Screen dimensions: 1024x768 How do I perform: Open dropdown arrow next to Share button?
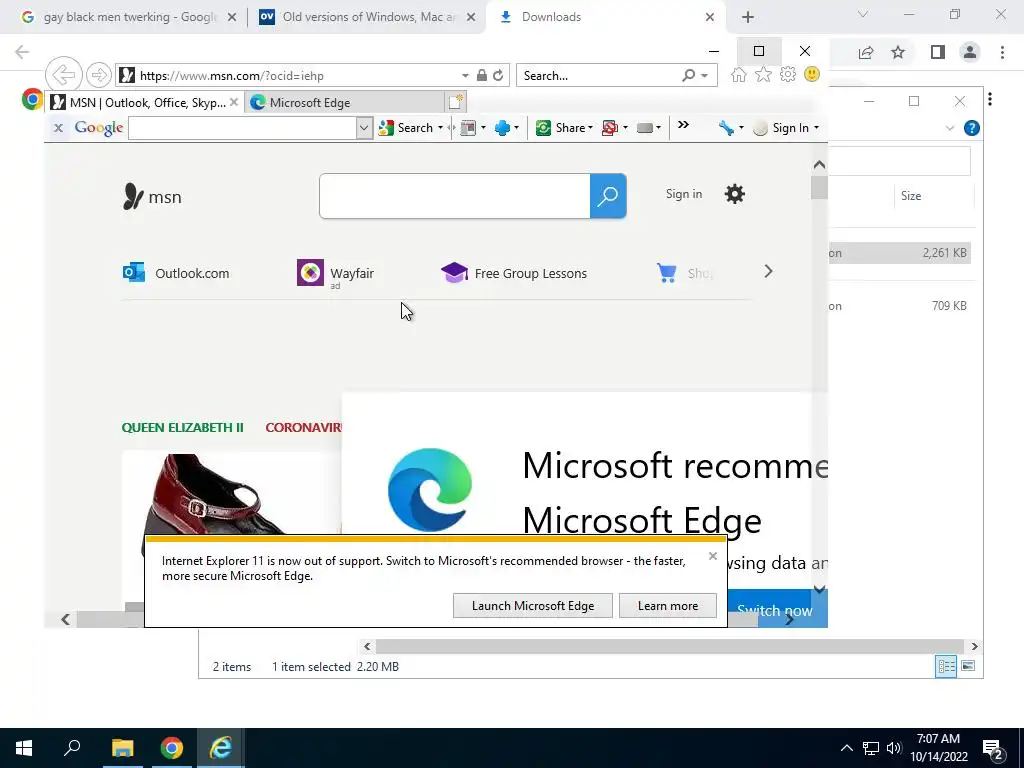point(590,128)
